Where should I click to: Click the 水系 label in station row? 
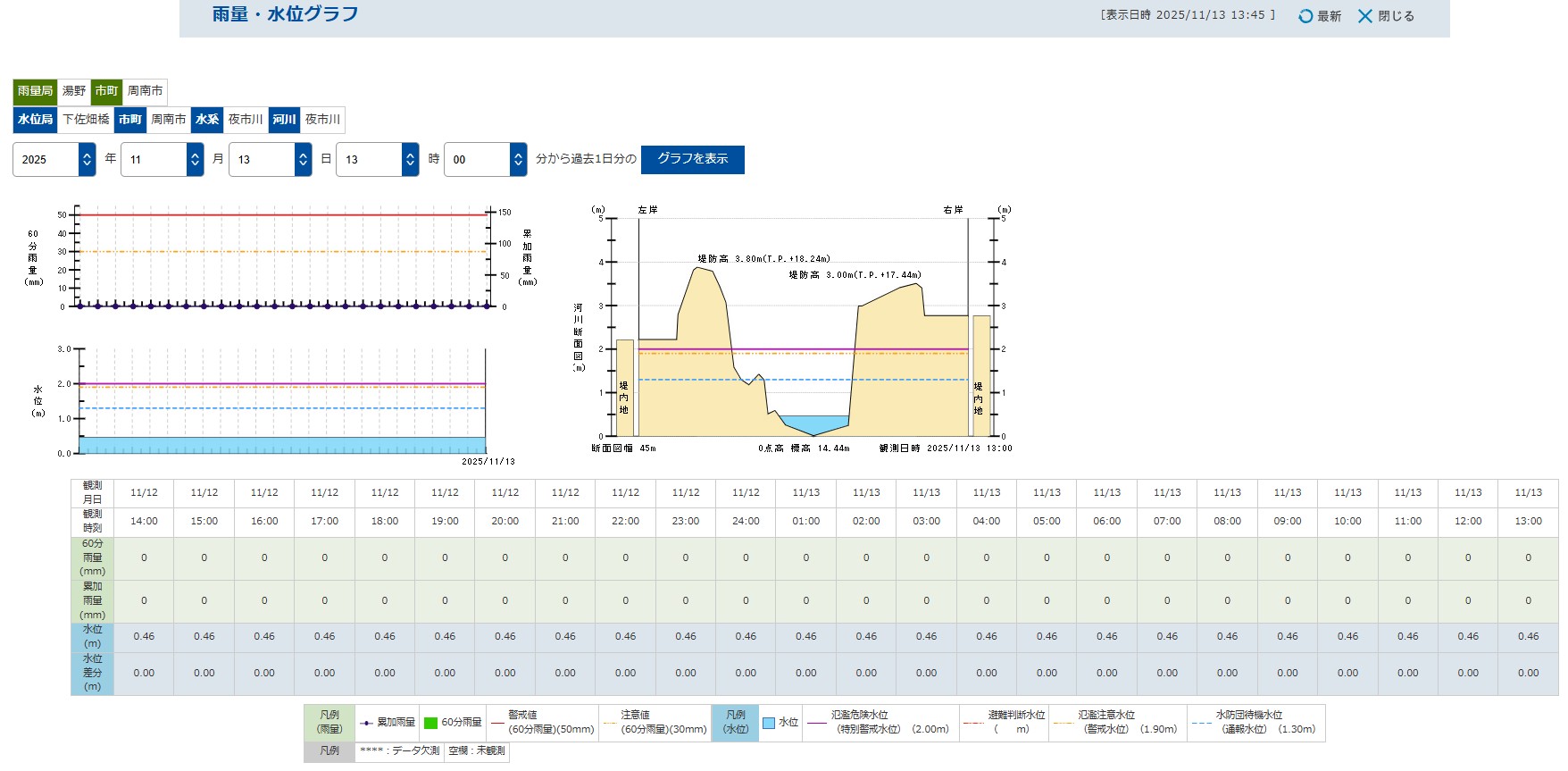(207, 119)
